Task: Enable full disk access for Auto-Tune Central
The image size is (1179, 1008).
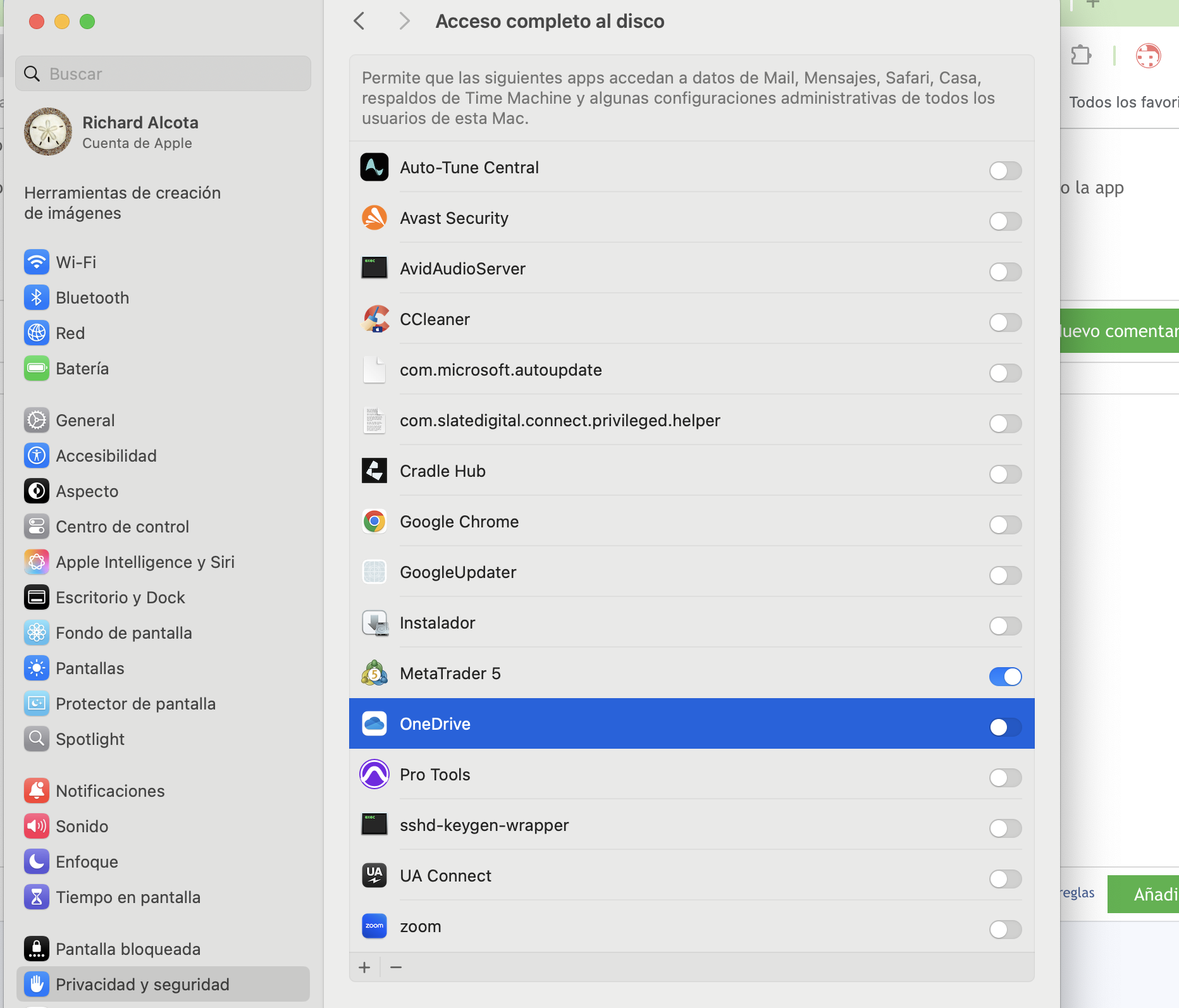Action: point(1005,171)
